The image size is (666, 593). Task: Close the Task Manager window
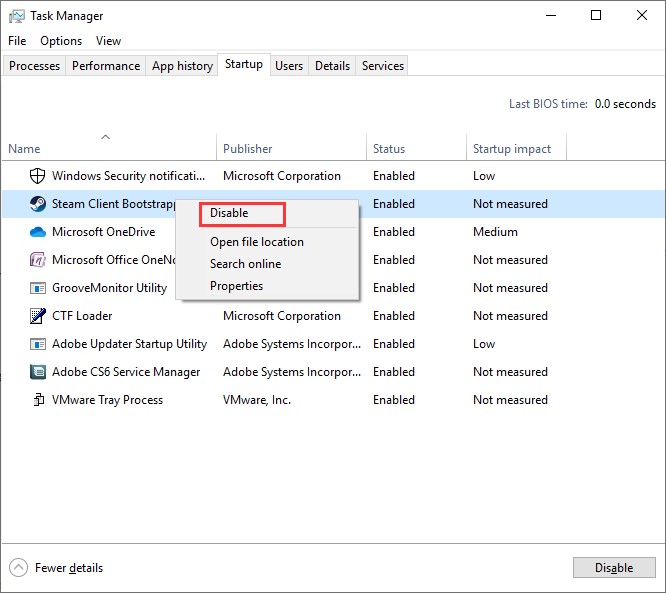point(642,16)
